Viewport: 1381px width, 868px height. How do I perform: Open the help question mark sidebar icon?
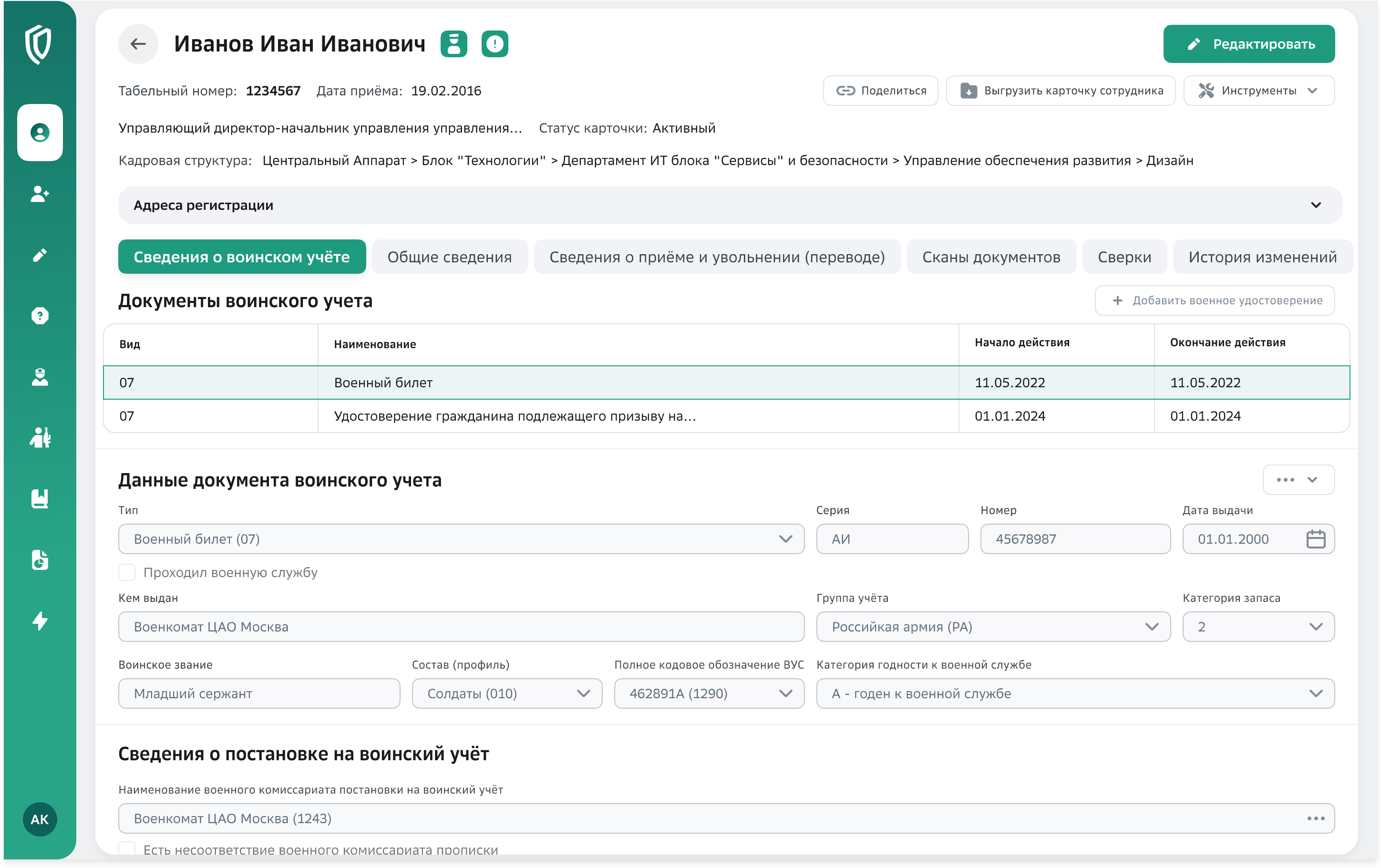40,316
